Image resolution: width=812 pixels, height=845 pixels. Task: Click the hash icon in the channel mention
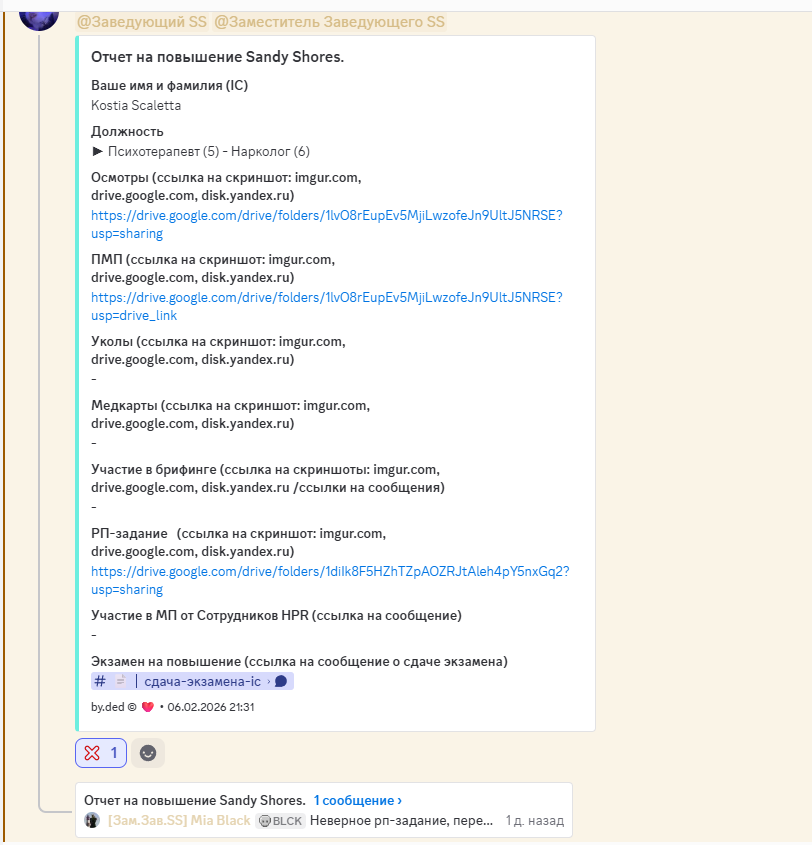click(x=99, y=680)
